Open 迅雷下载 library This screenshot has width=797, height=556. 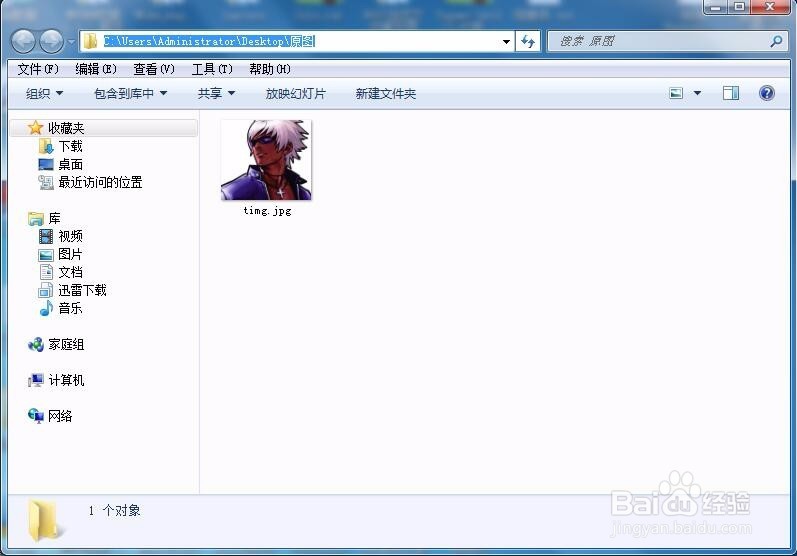point(82,290)
